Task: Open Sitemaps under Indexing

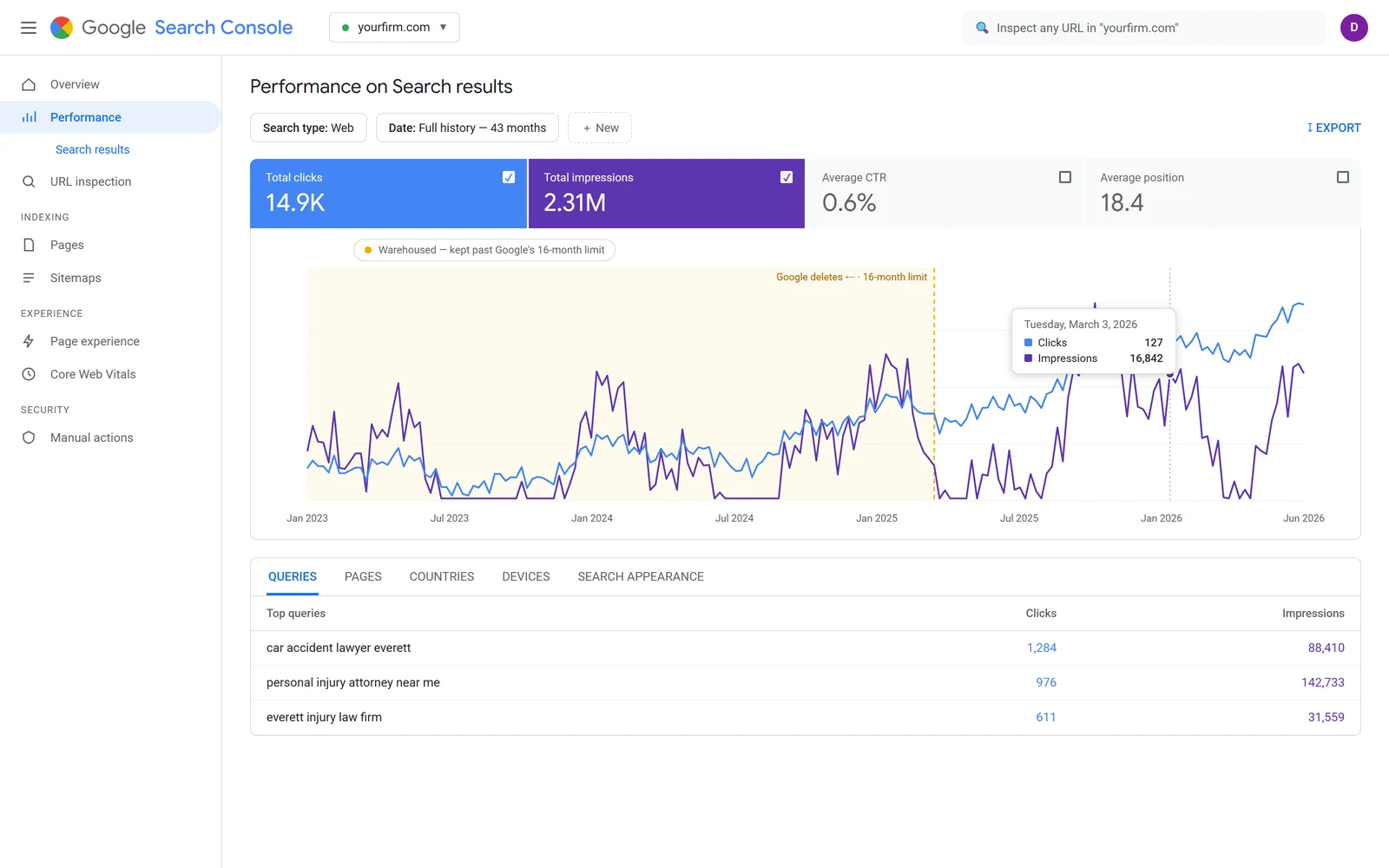Action: tap(110, 278)
